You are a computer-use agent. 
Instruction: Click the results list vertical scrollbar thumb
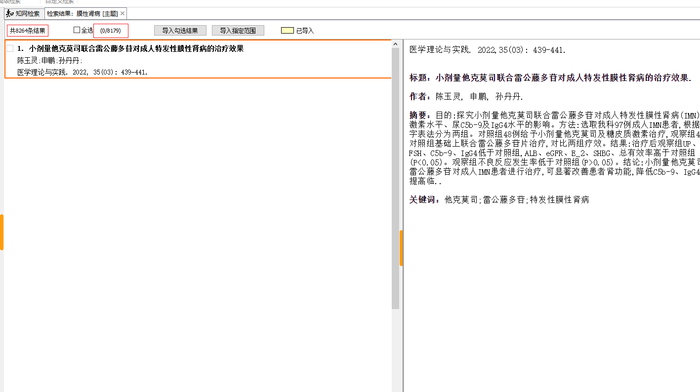[395, 179]
